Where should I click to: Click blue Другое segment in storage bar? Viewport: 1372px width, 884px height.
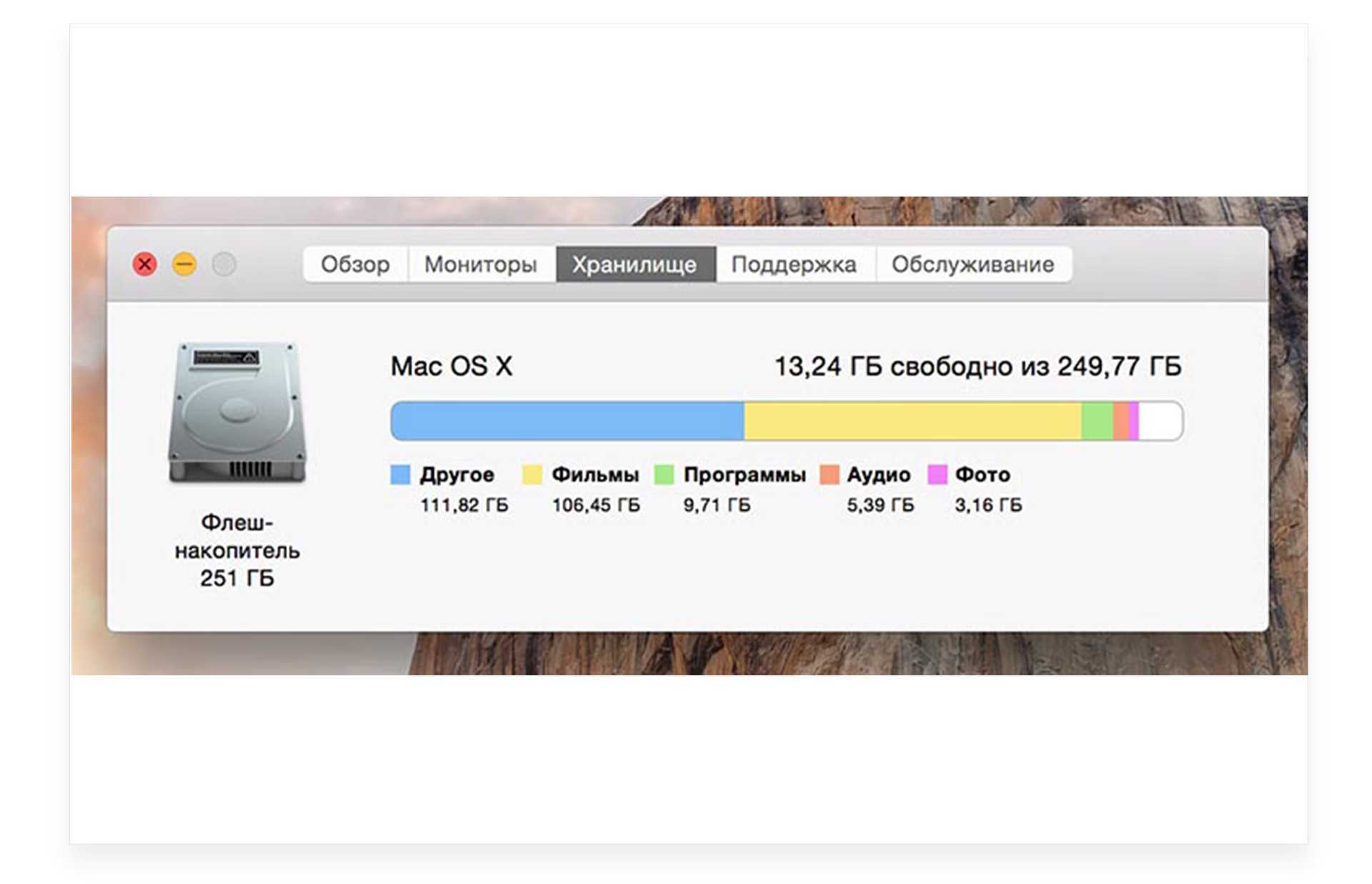click(567, 421)
